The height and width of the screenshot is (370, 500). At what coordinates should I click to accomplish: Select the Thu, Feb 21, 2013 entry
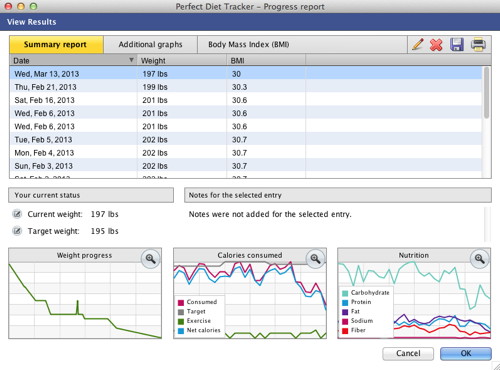pos(246,87)
